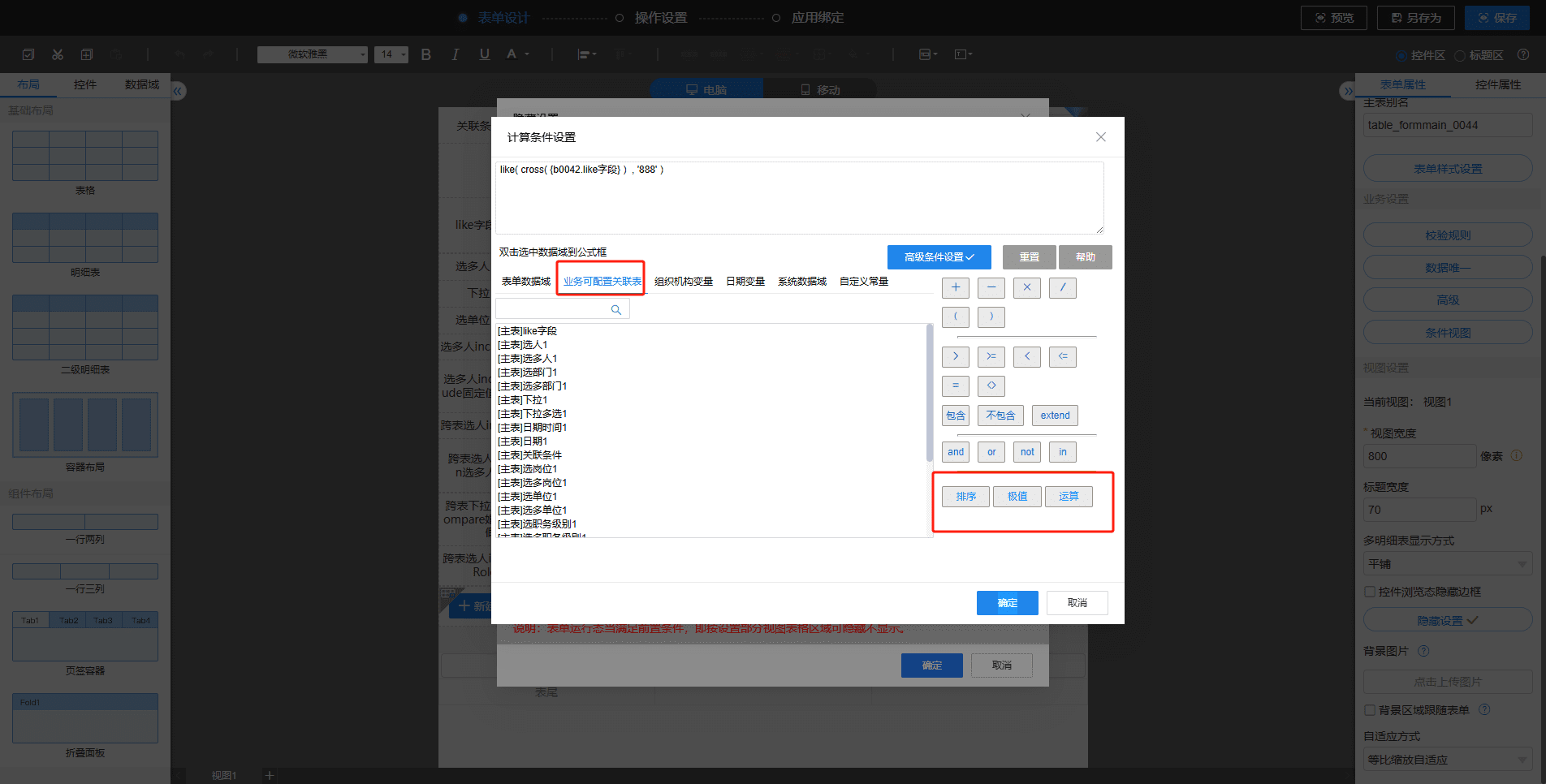Switch to 业务可配置关联表 tab
The width and height of the screenshot is (1546, 784).
click(x=602, y=282)
